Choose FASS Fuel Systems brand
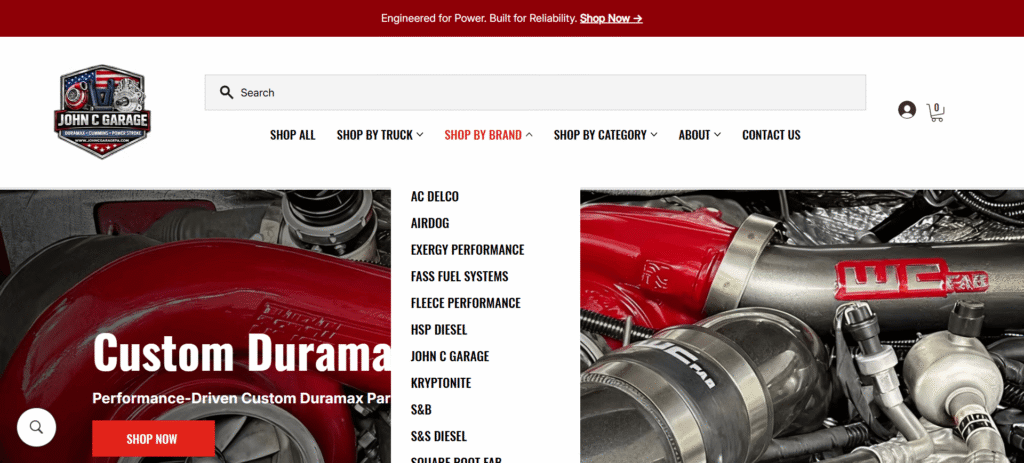 [459, 276]
